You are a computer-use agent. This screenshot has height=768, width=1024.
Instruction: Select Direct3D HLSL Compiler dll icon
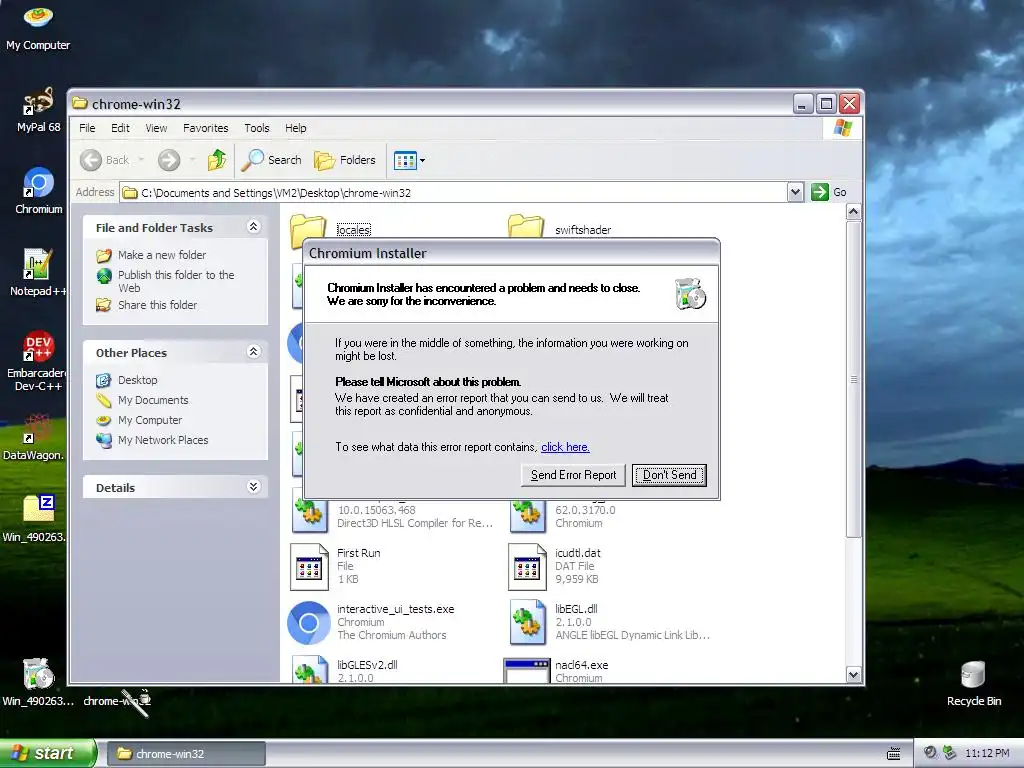(x=310, y=514)
